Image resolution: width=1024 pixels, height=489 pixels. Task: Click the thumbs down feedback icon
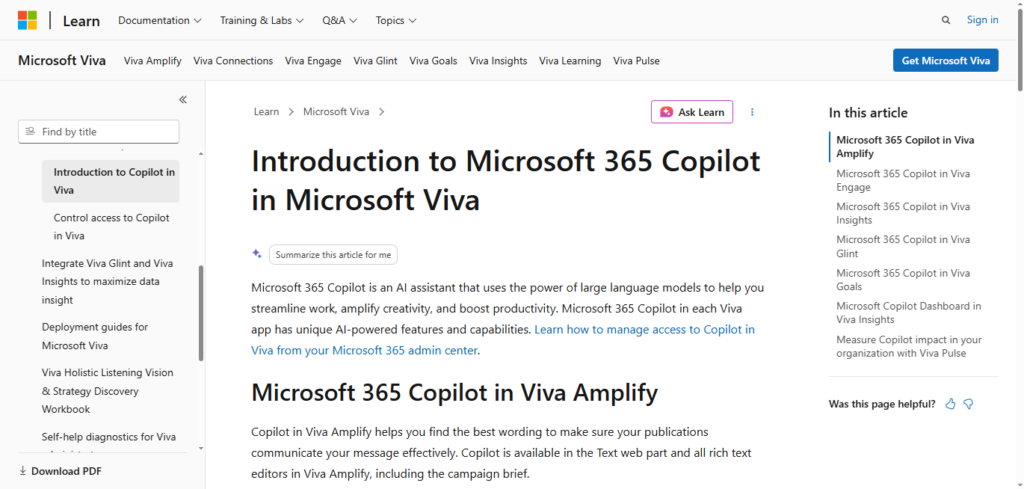pyautogui.click(x=968, y=404)
